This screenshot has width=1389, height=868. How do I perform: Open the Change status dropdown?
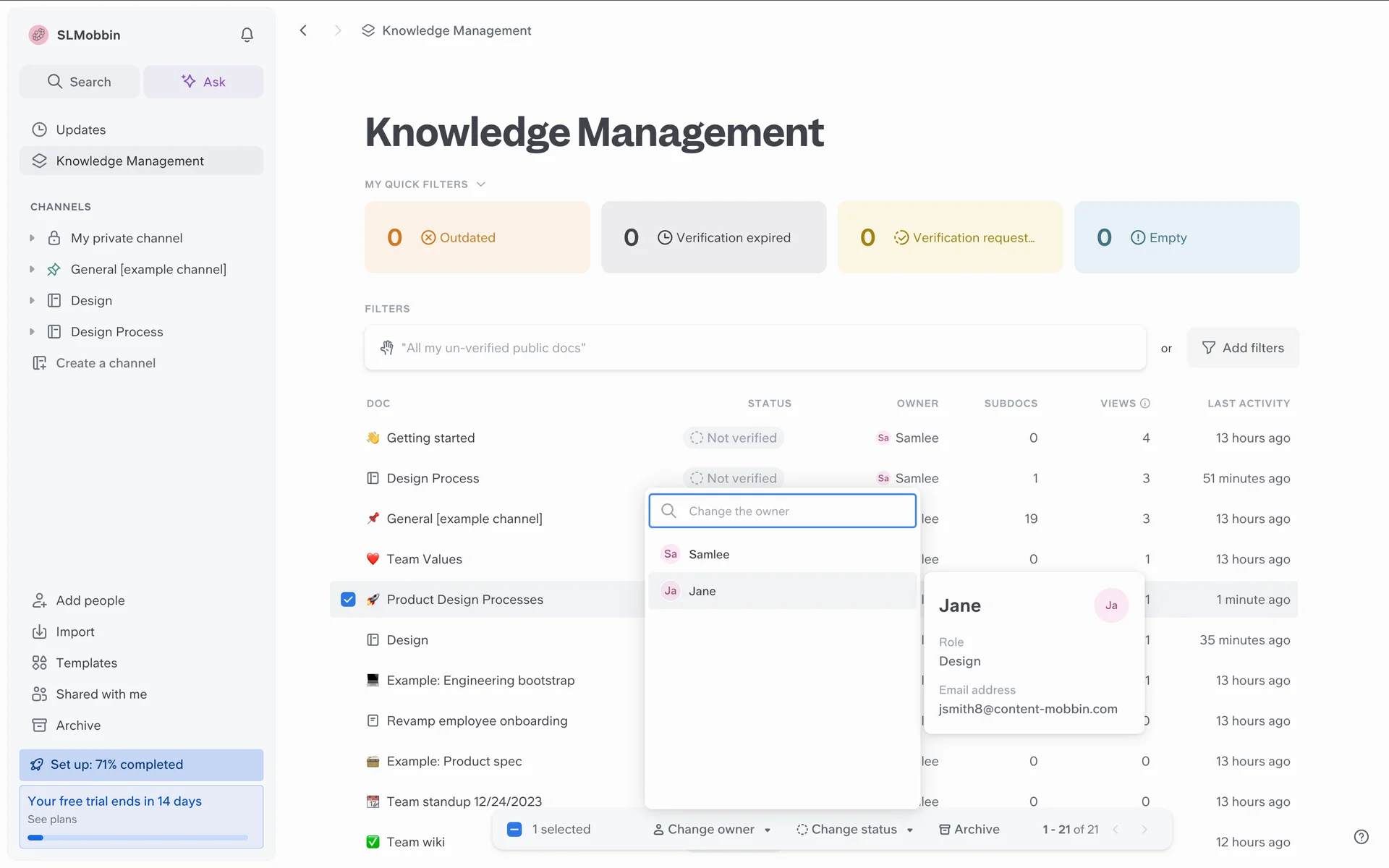pyautogui.click(x=854, y=829)
